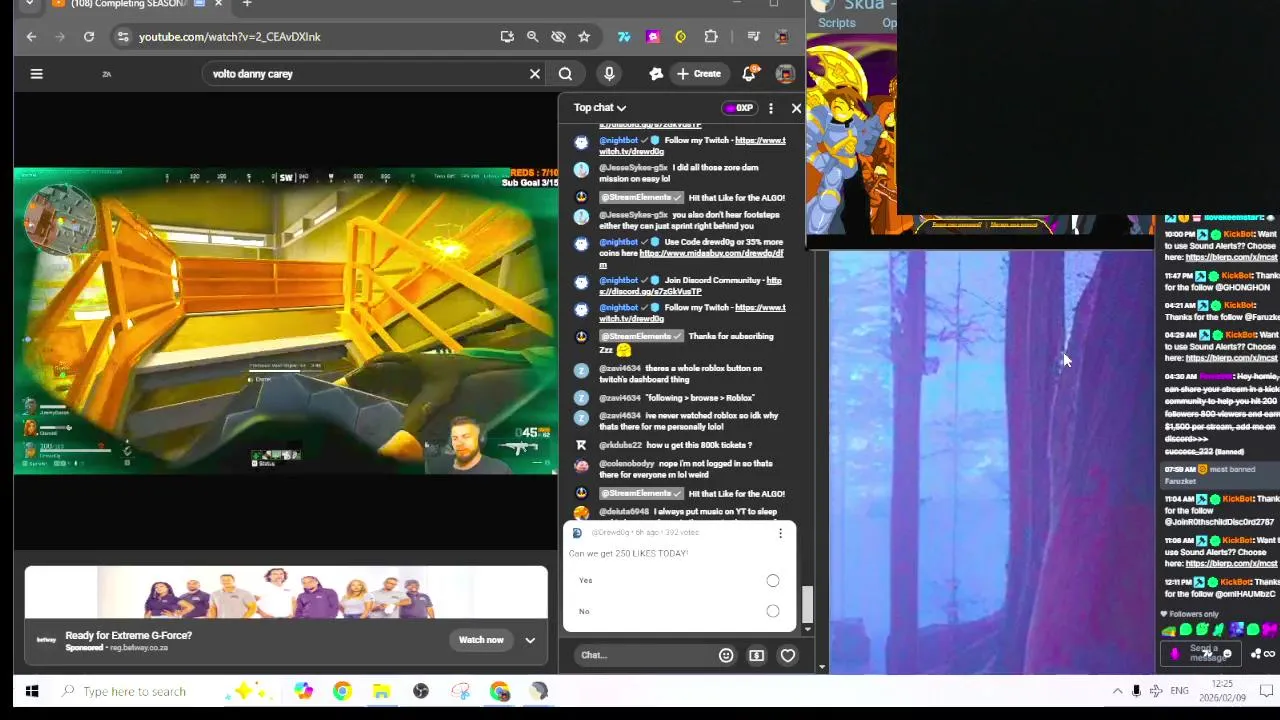Open the Chrome extensions puzzle icon
The image size is (1280, 720).
(x=711, y=37)
